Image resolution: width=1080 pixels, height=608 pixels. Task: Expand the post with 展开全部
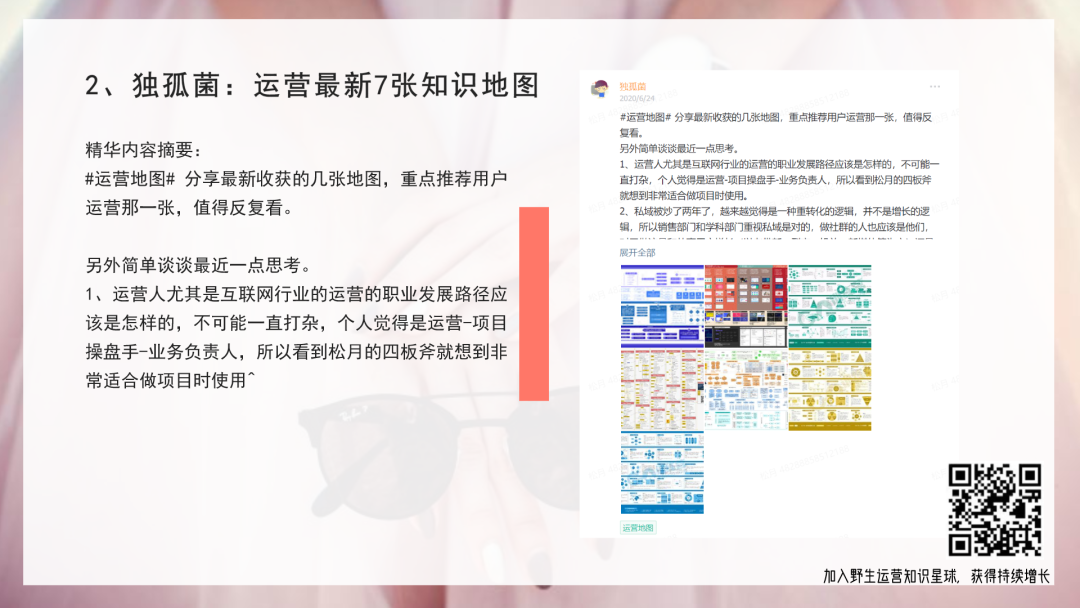(637, 253)
